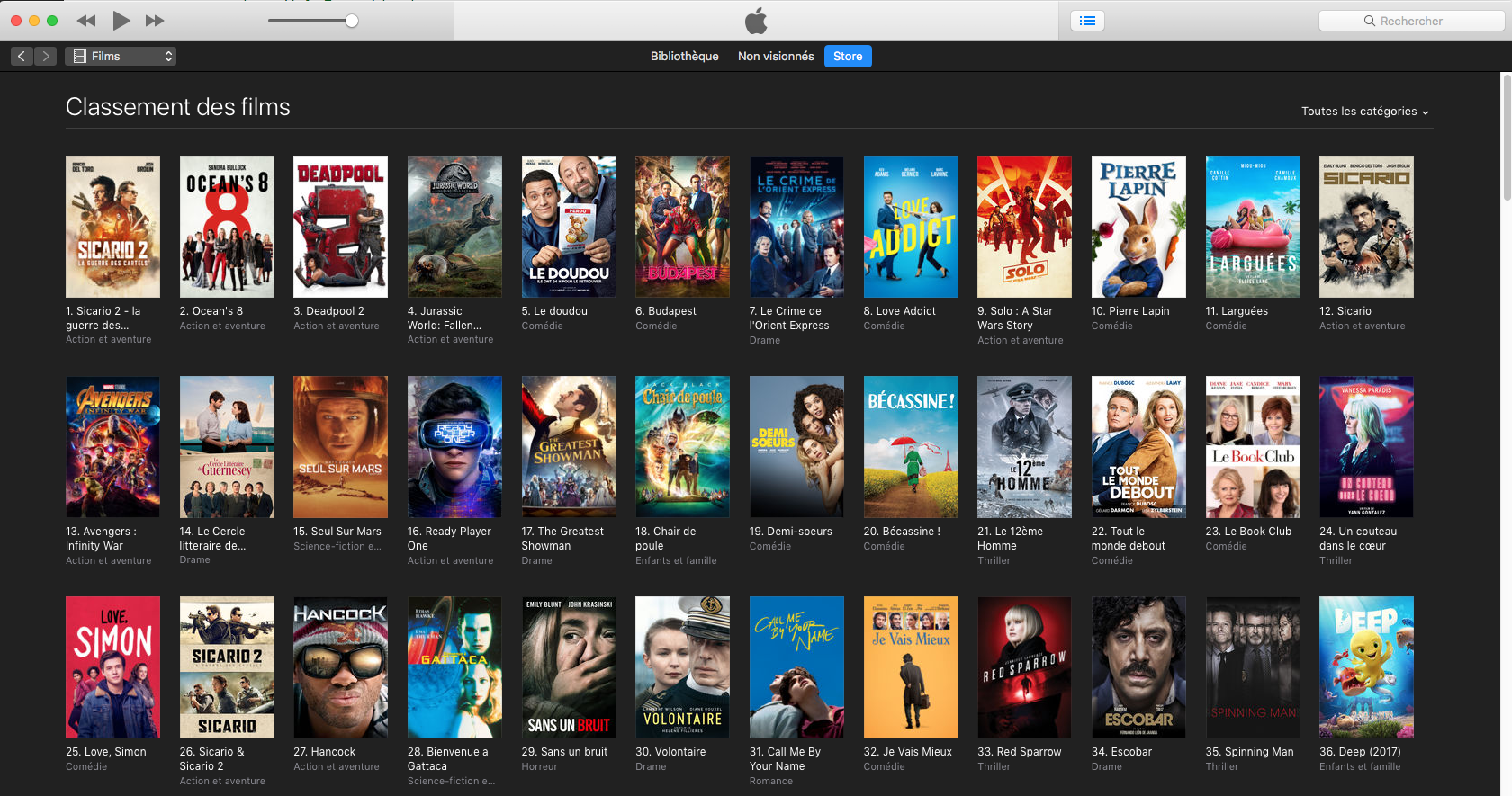The image size is (1512, 796).
Task: Open Tout le monde debout poster
Action: (x=1138, y=447)
